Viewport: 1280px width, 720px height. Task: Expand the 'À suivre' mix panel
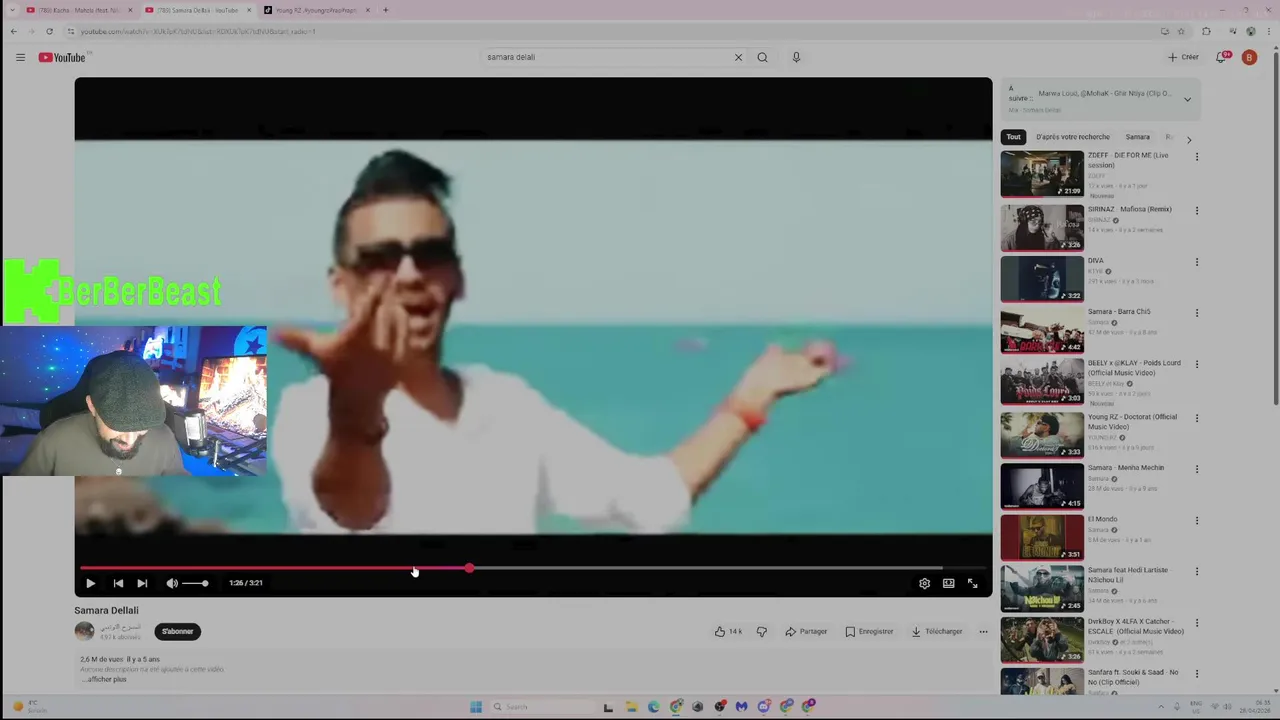point(1187,99)
